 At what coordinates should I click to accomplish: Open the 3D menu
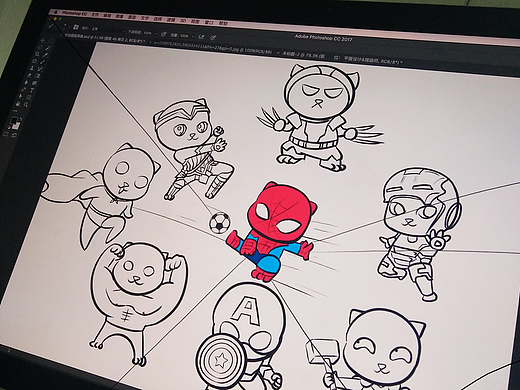point(183,21)
